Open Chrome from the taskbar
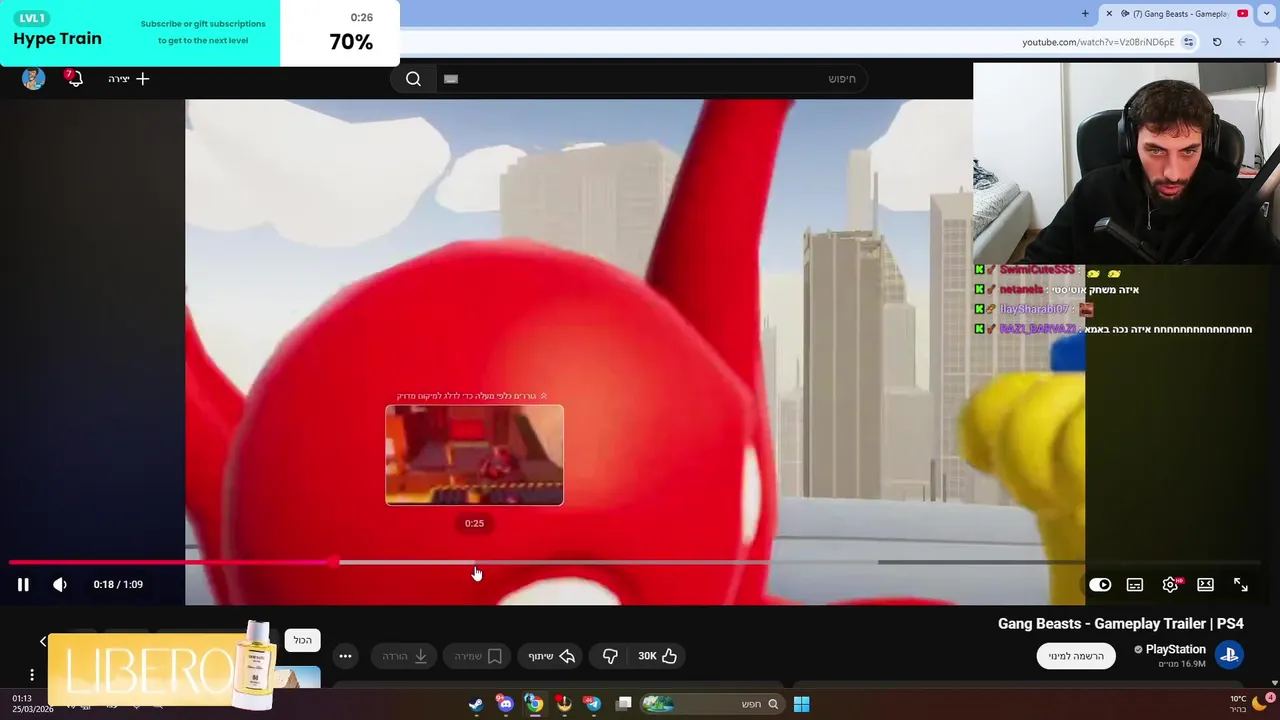This screenshot has width=1280, height=720. (x=534, y=704)
